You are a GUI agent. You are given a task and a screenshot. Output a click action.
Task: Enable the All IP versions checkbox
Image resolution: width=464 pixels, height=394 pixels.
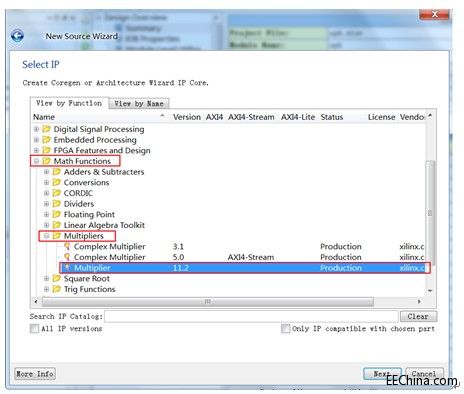(34, 329)
